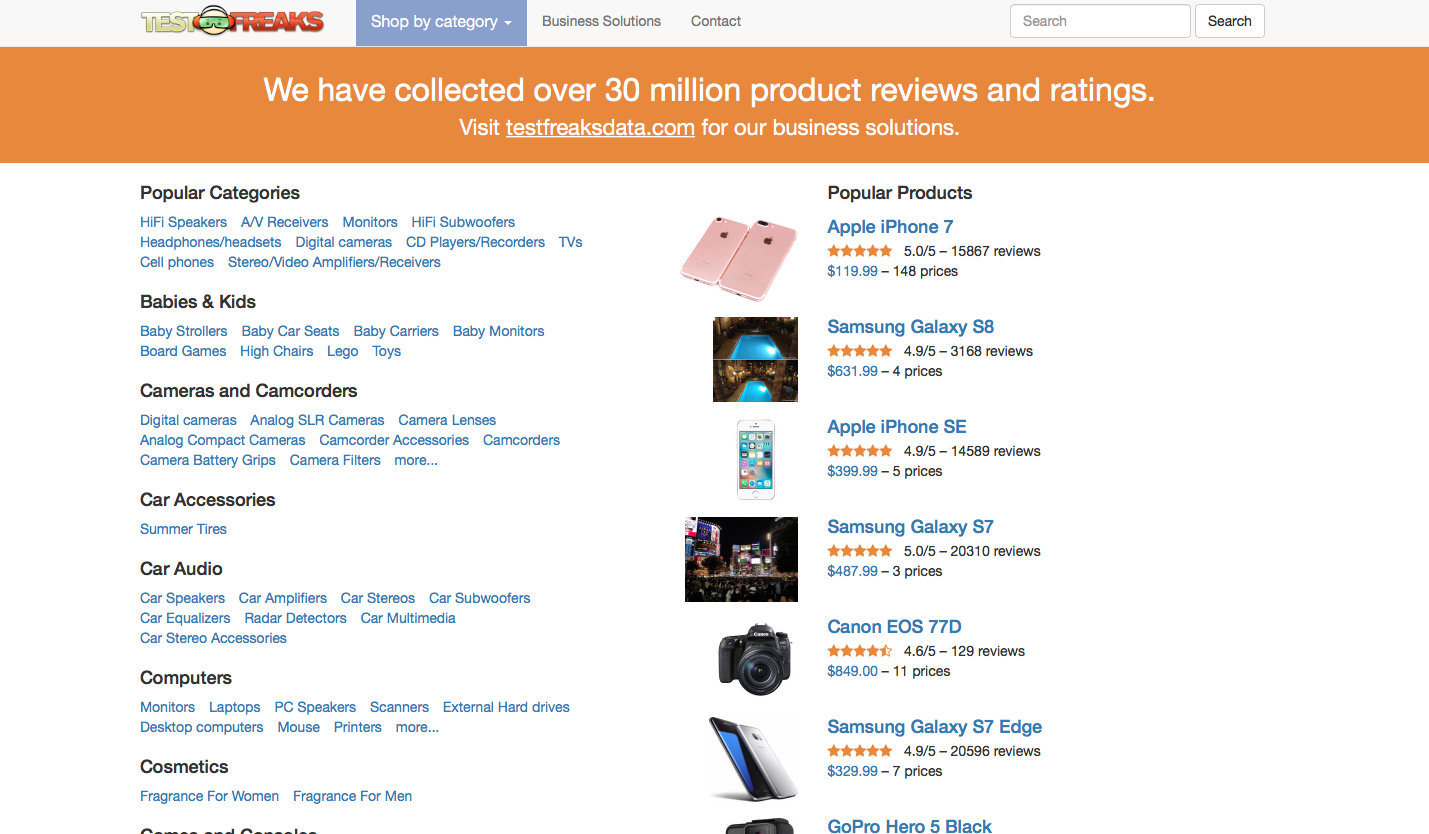The width and height of the screenshot is (1429, 834).
Task: Show more Computers categories
Action: [417, 727]
